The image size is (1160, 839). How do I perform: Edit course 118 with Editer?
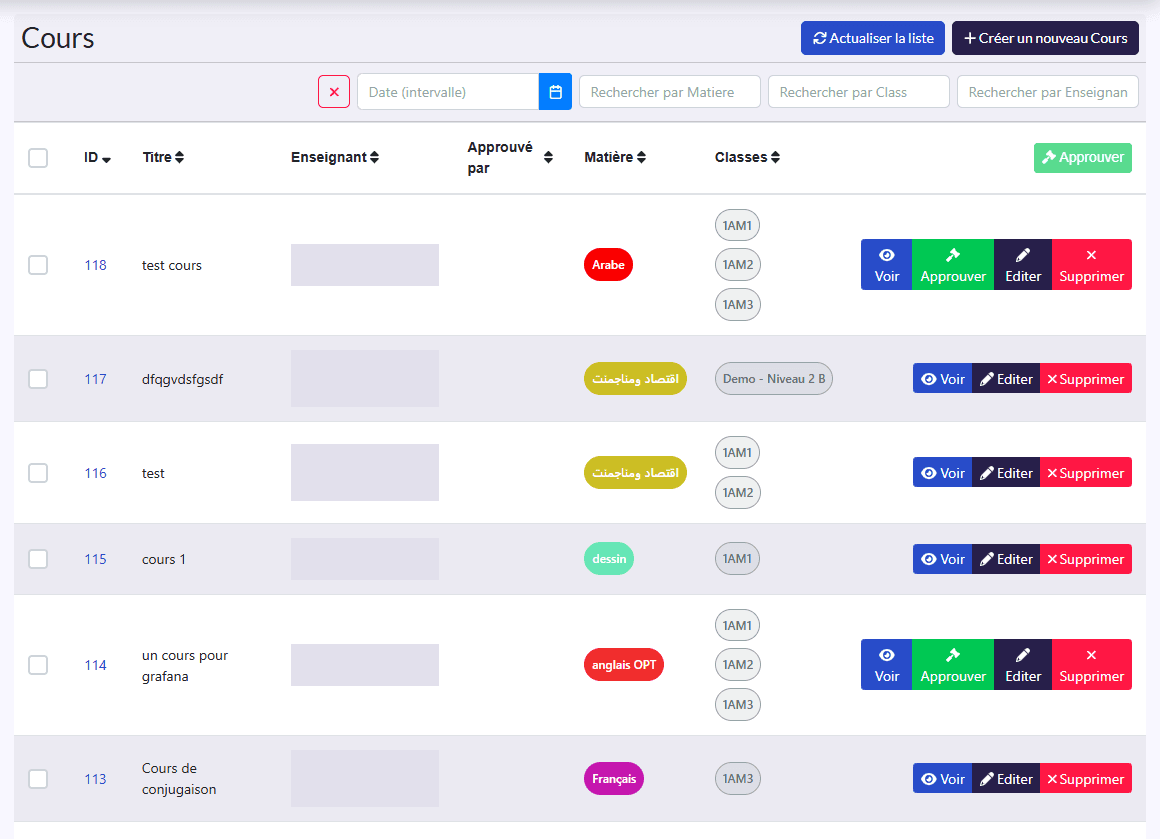1023,265
